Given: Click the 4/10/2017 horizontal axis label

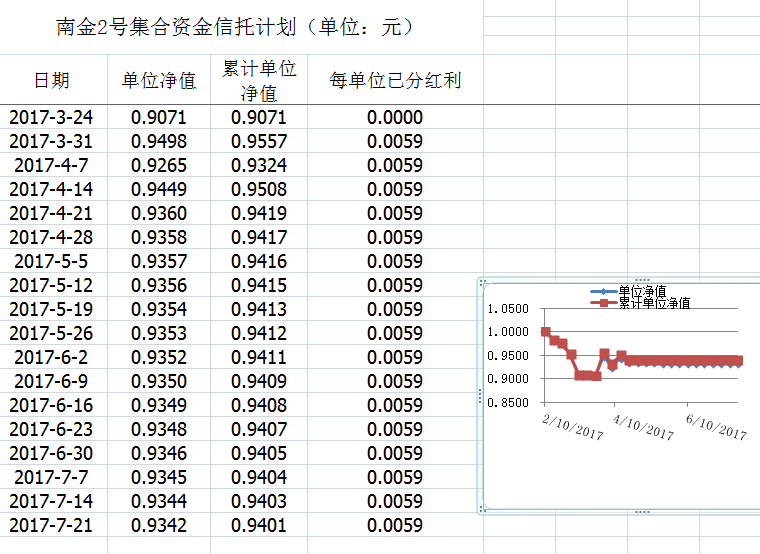Looking at the screenshot, I should [643, 428].
